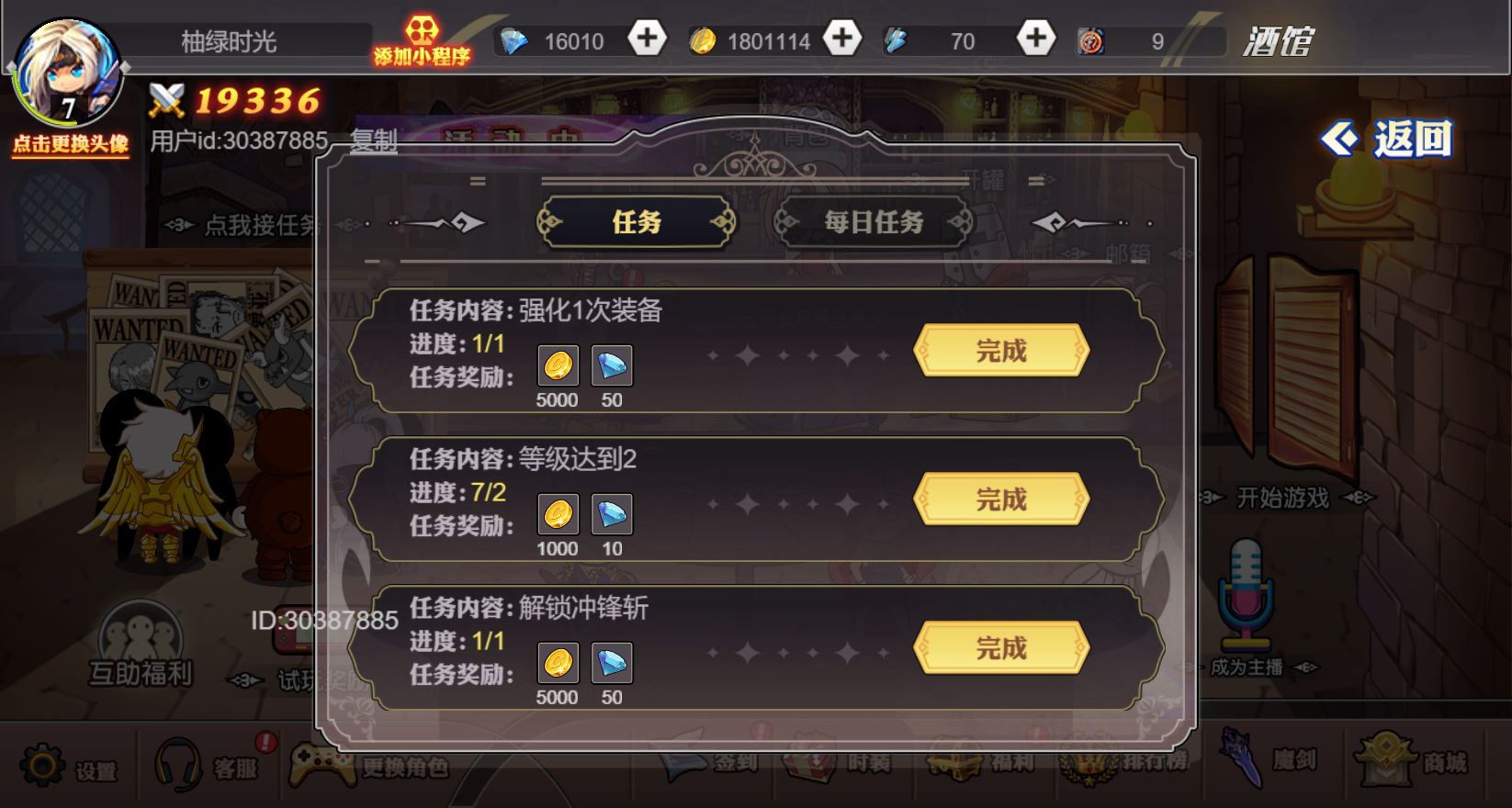Tap plus icon next to energy 70
Screen dimensions: 1512x808
point(1036,39)
